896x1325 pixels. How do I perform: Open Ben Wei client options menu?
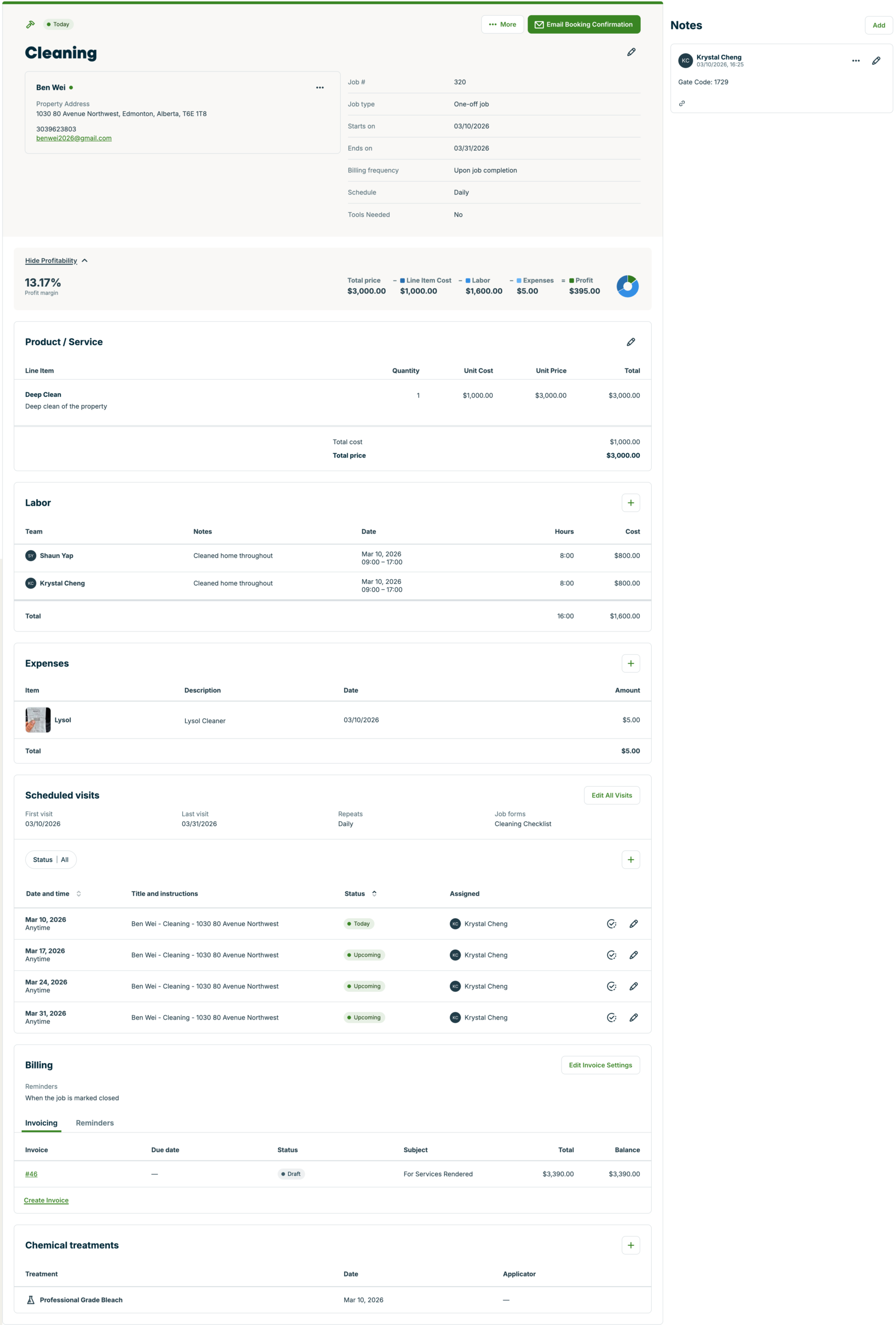(x=319, y=88)
